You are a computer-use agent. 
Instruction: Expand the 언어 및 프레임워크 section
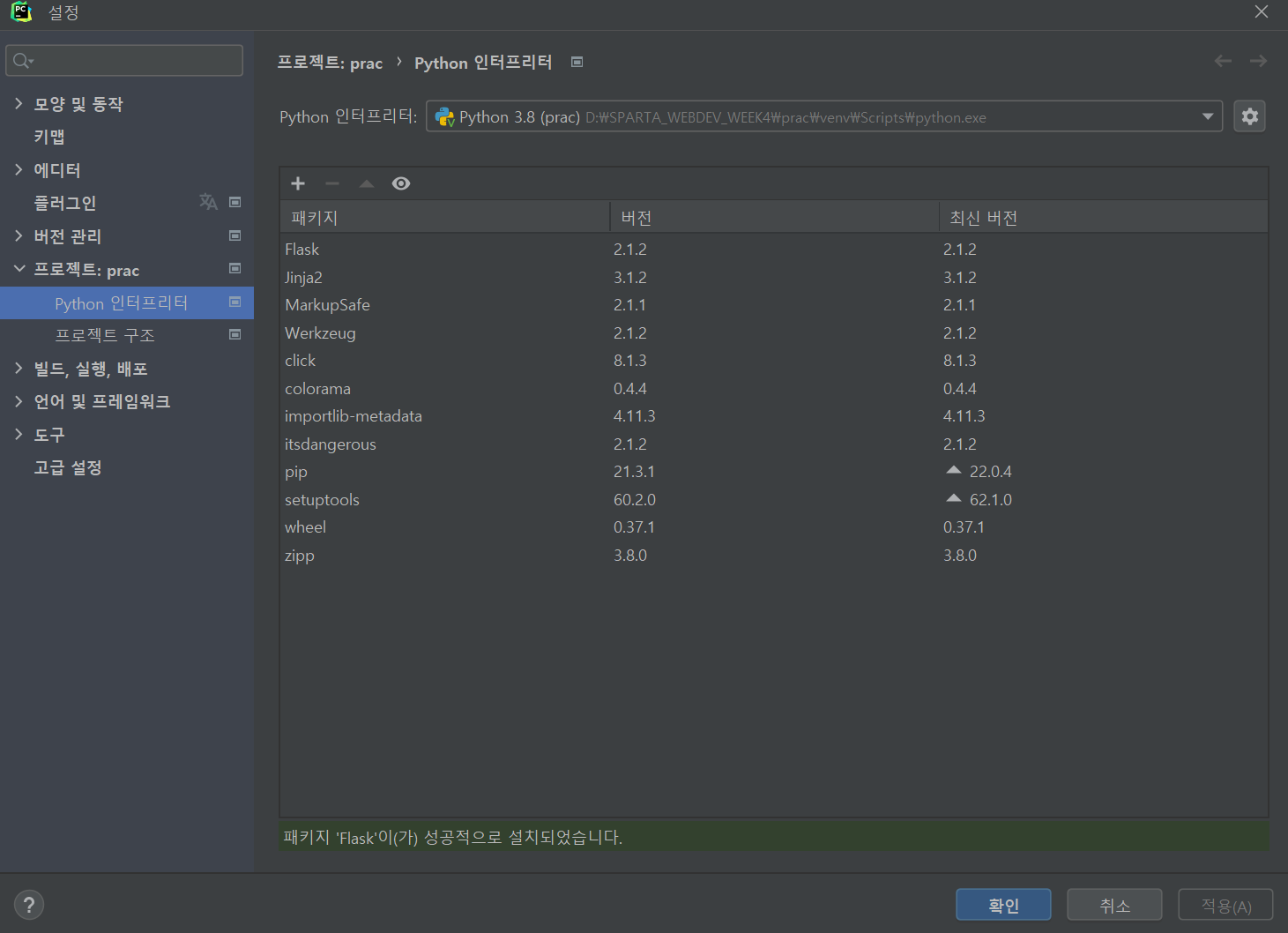(19, 401)
